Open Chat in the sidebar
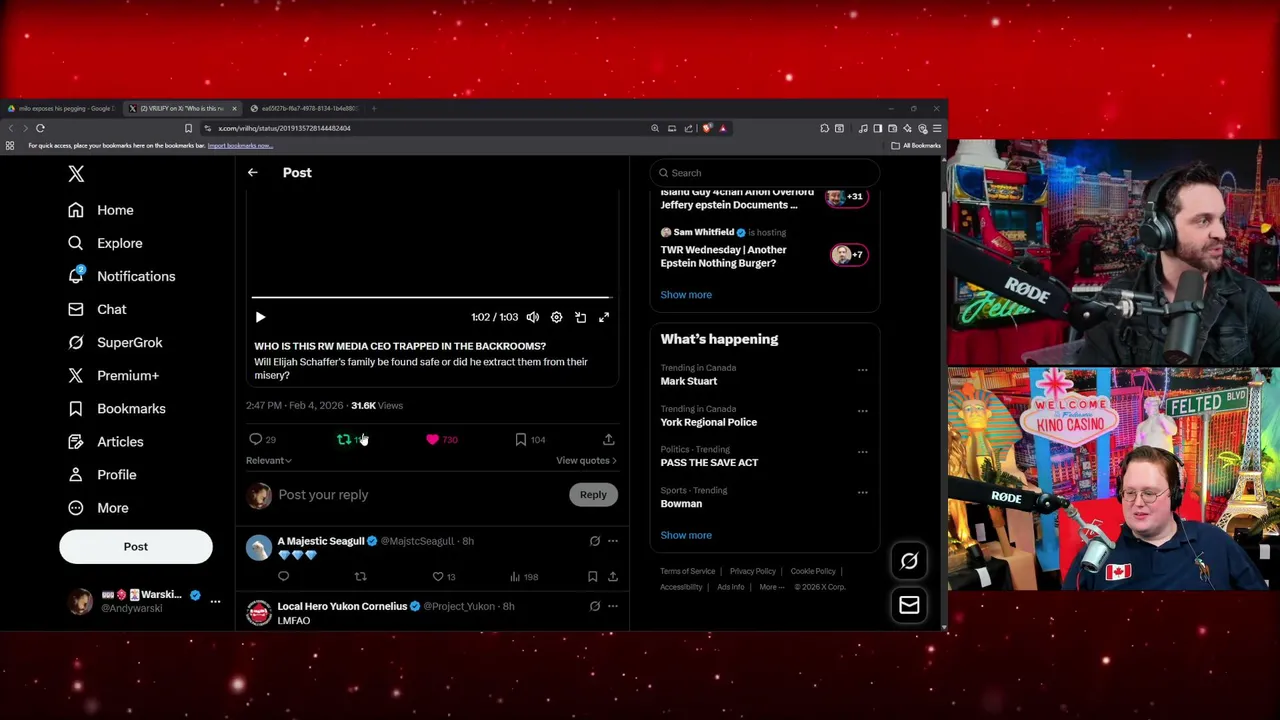Image resolution: width=1280 pixels, height=720 pixels. (x=96, y=309)
